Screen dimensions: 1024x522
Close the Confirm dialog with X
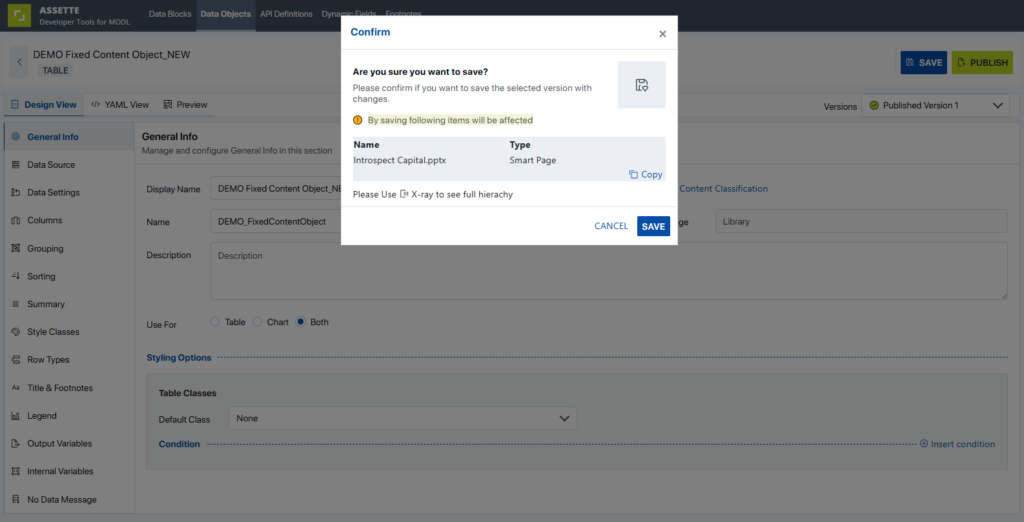pyautogui.click(x=662, y=34)
